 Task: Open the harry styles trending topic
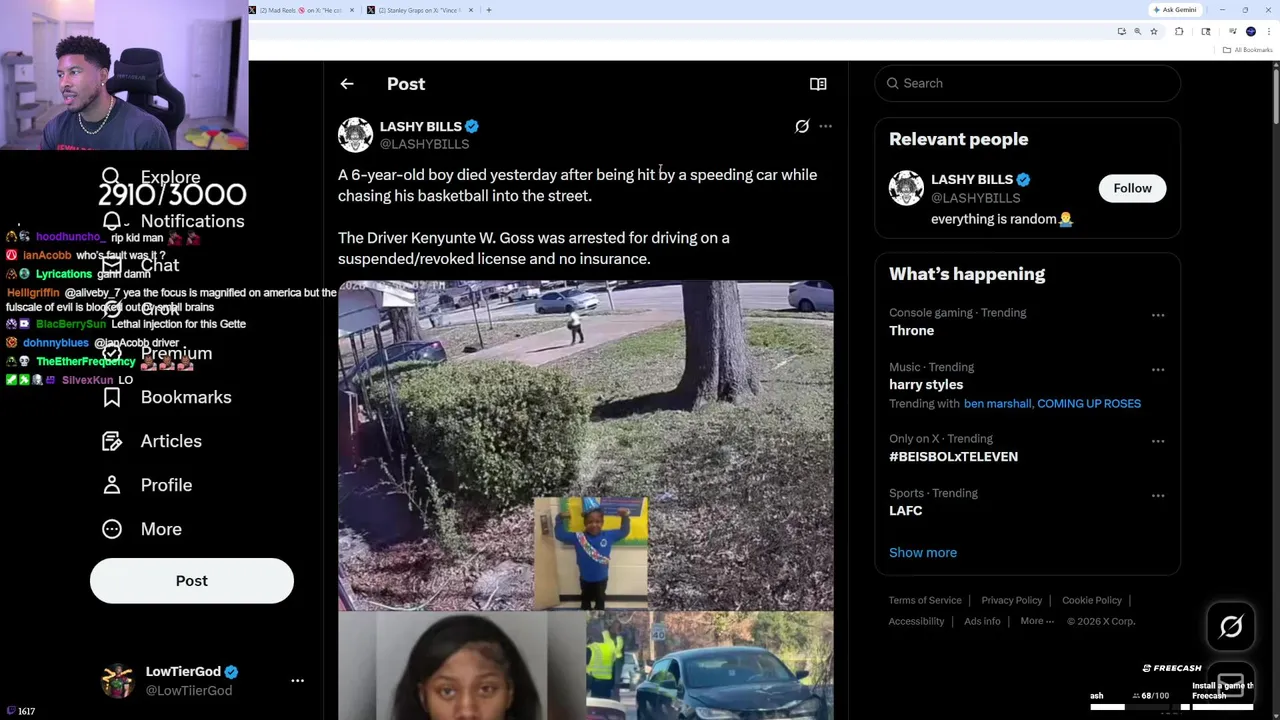(x=926, y=384)
